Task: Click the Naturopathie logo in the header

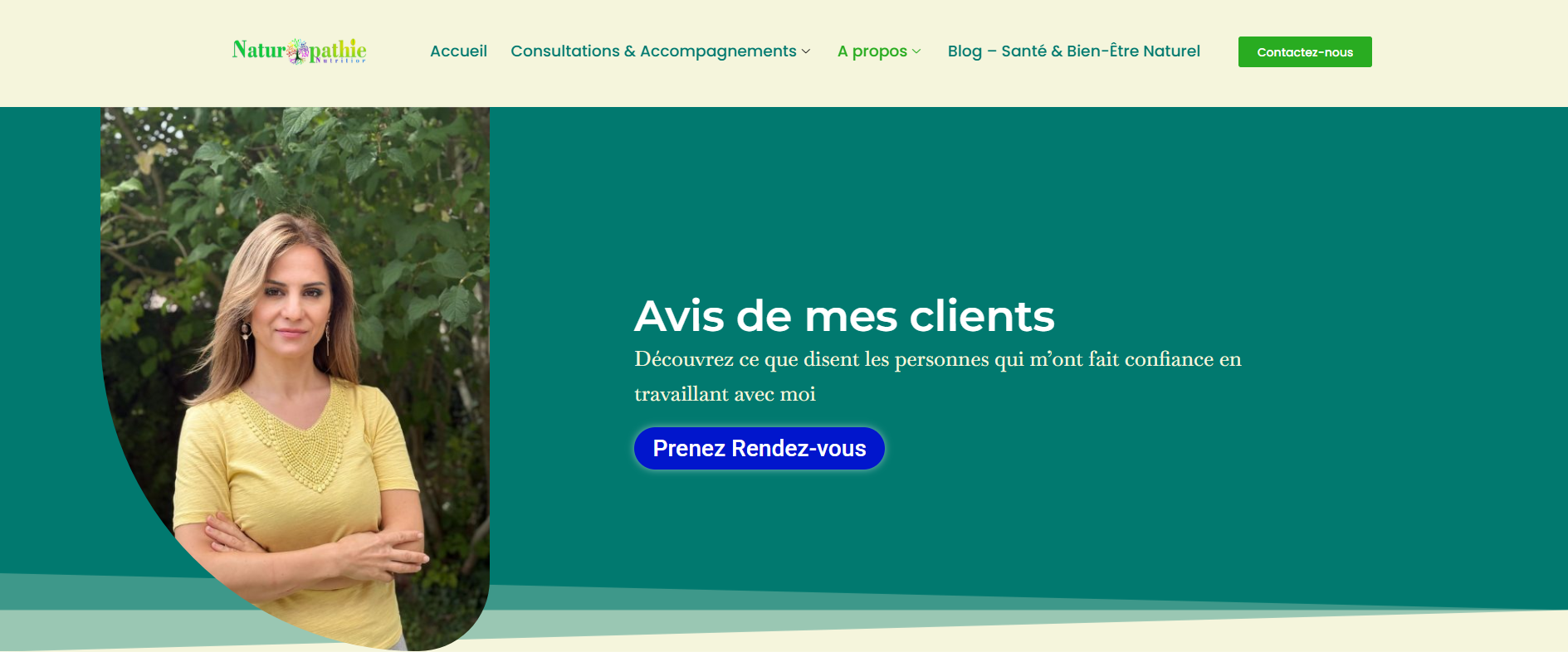Action: tap(299, 51)
